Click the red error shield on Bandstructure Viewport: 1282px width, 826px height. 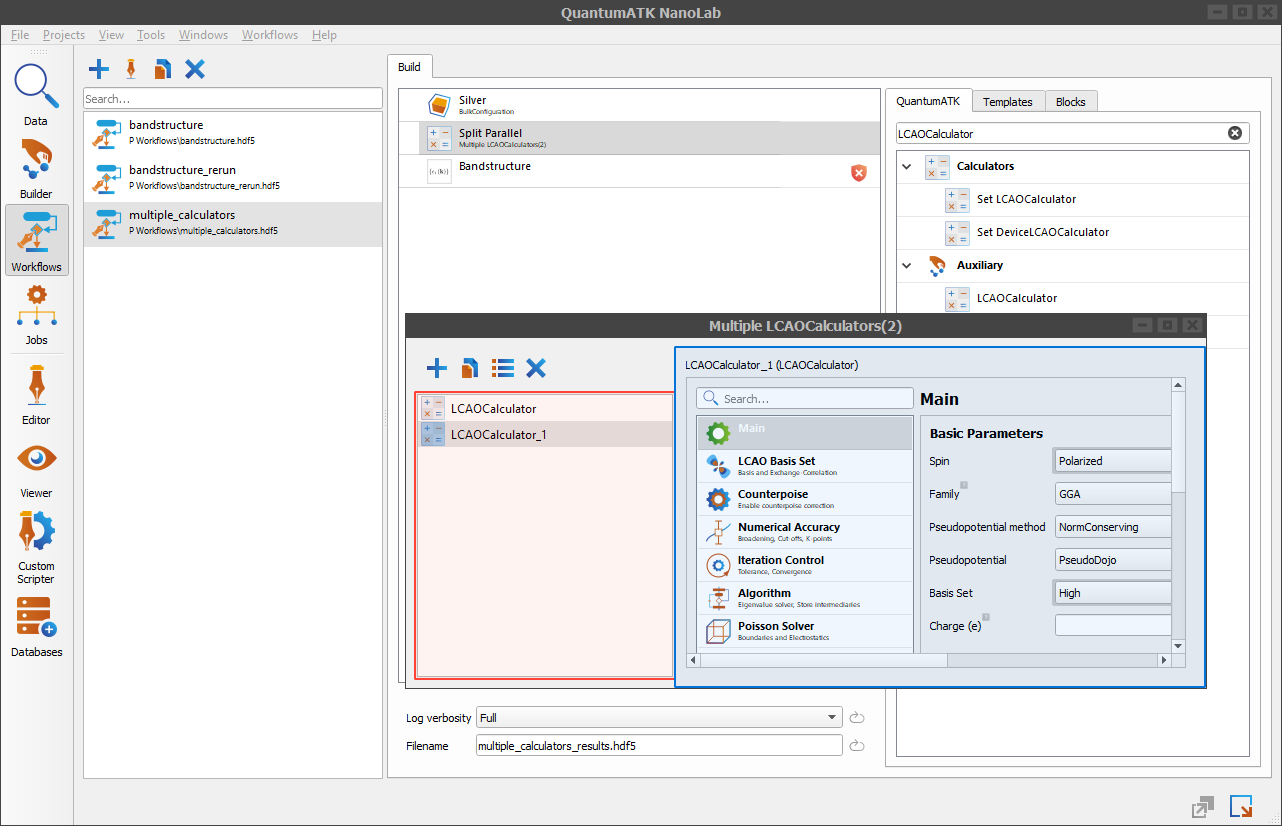(858, 173)
